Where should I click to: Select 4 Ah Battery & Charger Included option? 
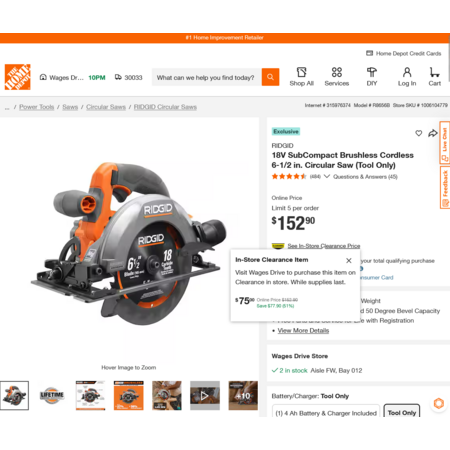click(326, 413)
